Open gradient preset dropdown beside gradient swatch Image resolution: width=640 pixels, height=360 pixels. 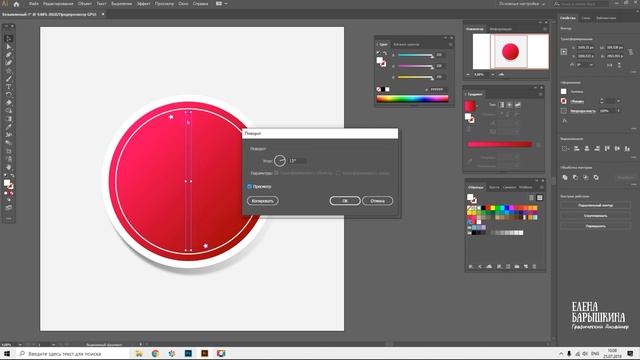[x=478, y=106]
